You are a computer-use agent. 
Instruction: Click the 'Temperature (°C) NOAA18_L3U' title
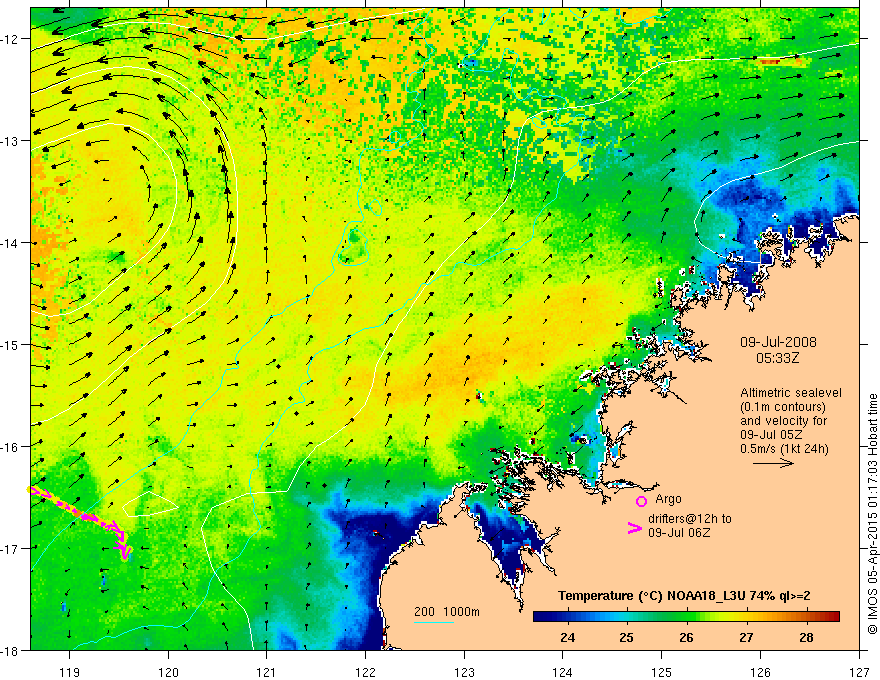click(x=652, y=596)
